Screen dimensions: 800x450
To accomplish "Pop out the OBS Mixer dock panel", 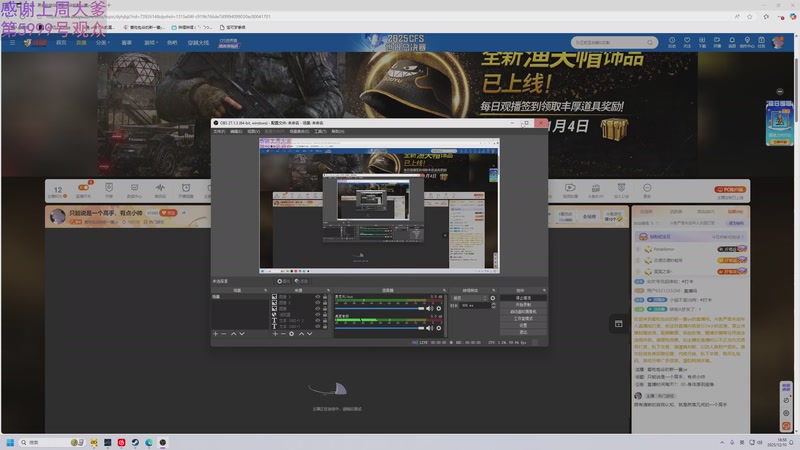I will pyautogui.click(x=444, y=290).
